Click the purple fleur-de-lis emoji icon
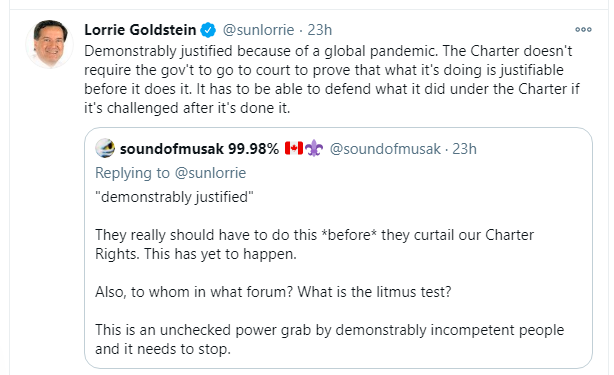Image resolution: width=614 pixels, height=375 pixels. 314,149
